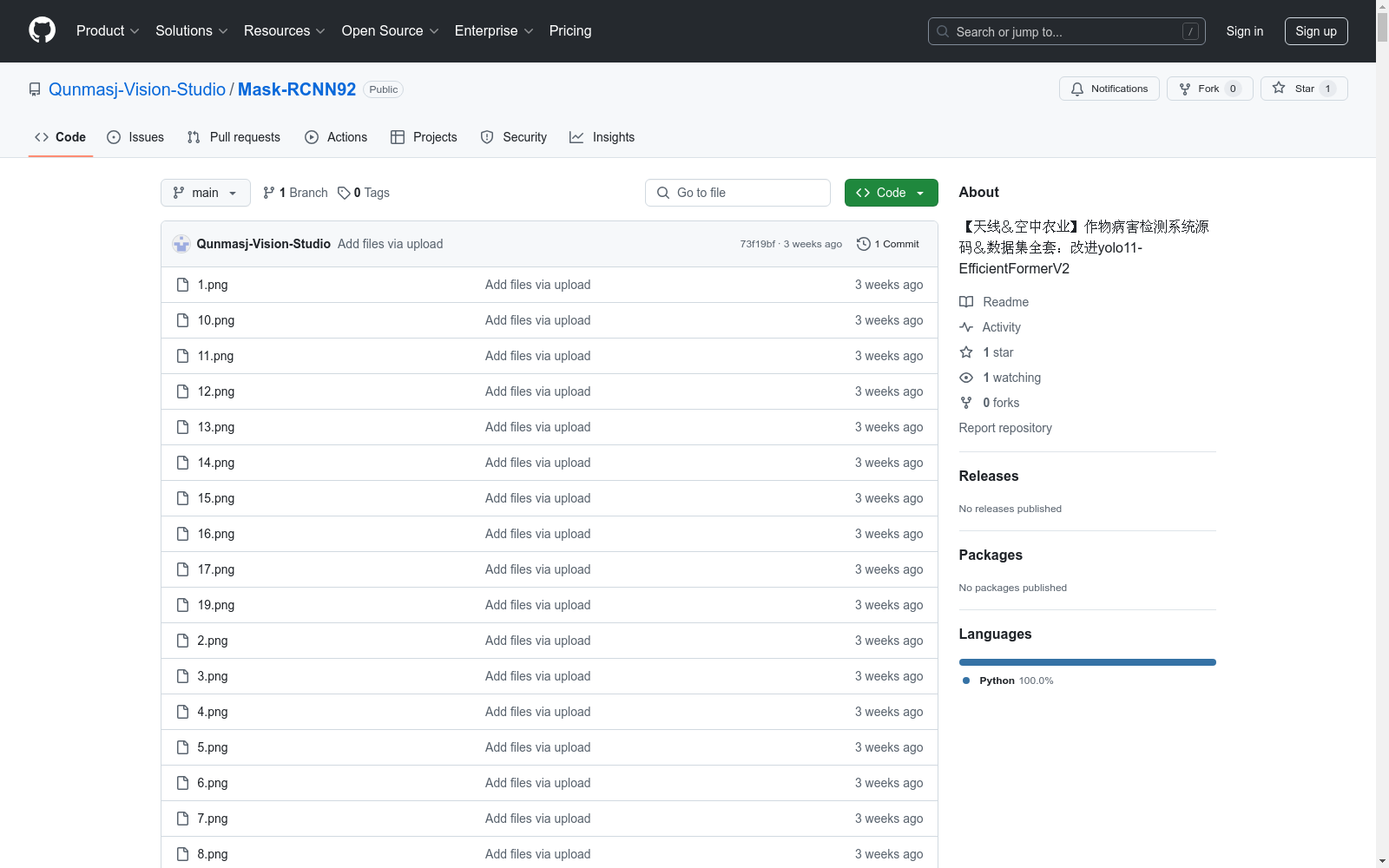Open the Insights tab
Viewport: 1389px width, 868px height.
coord(602,137)
